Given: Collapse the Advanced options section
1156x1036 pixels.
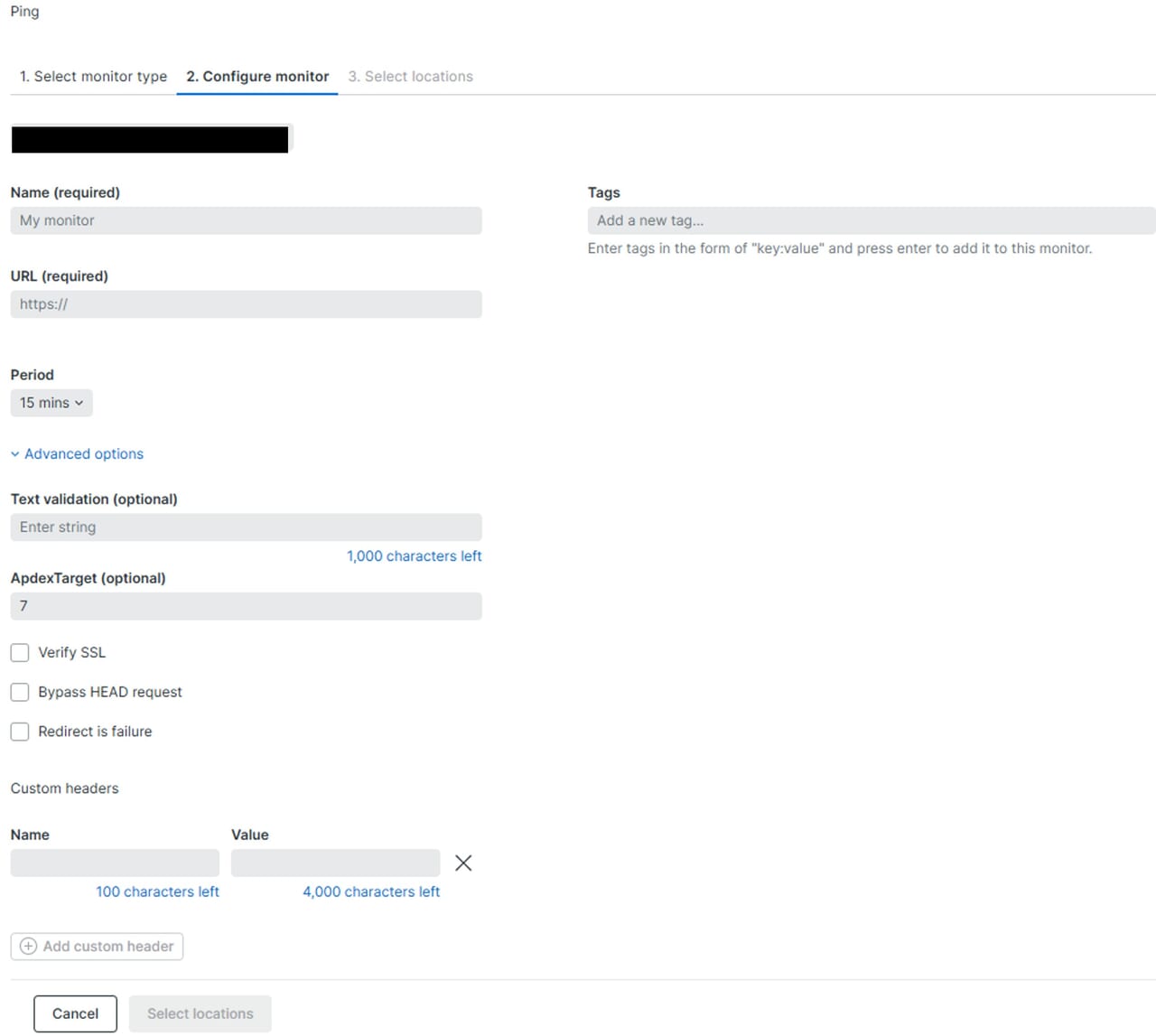Looking at the screenshot, I should [77, 453].
